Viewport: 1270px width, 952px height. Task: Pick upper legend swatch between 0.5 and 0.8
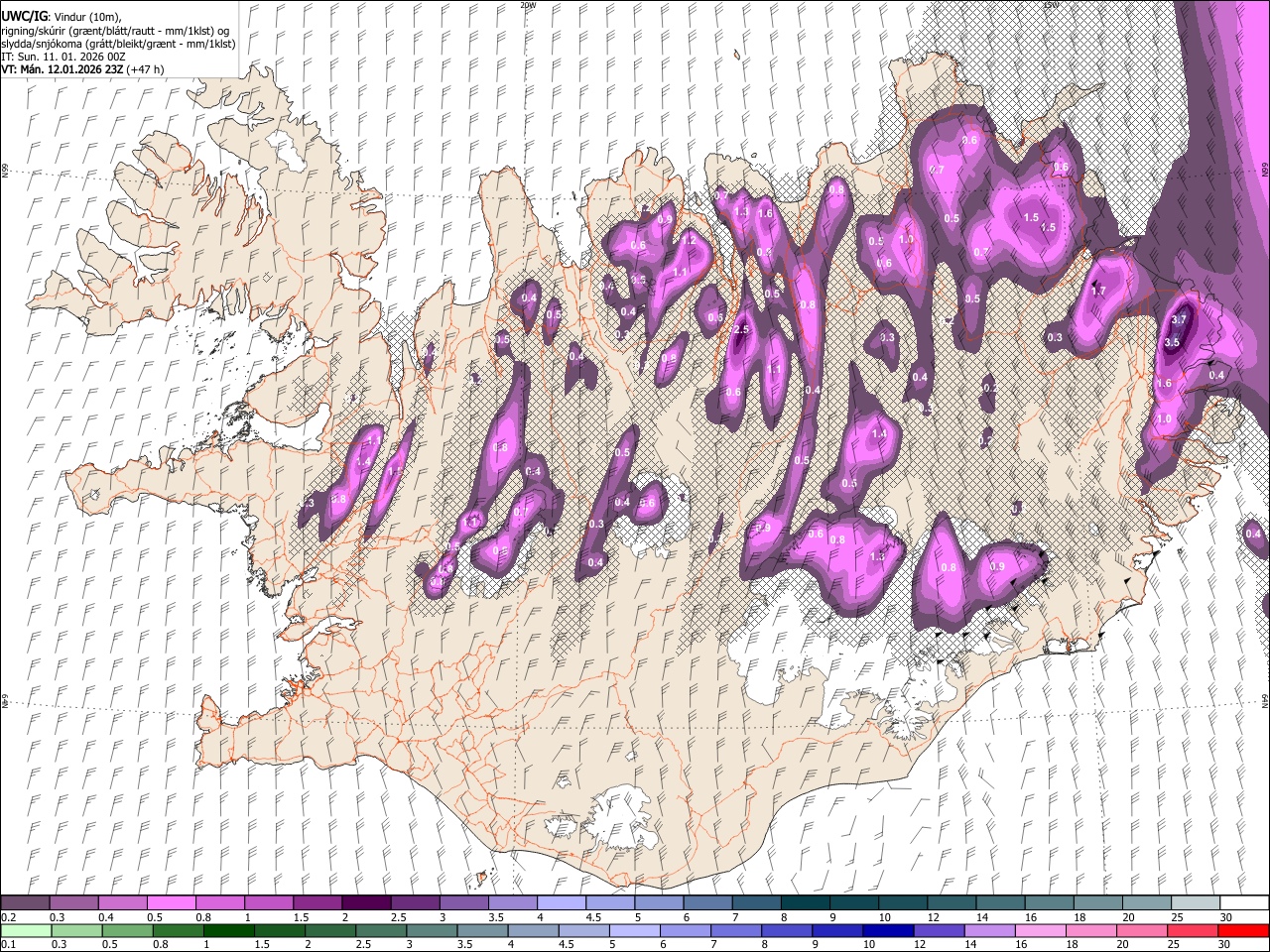pos(171,903)
